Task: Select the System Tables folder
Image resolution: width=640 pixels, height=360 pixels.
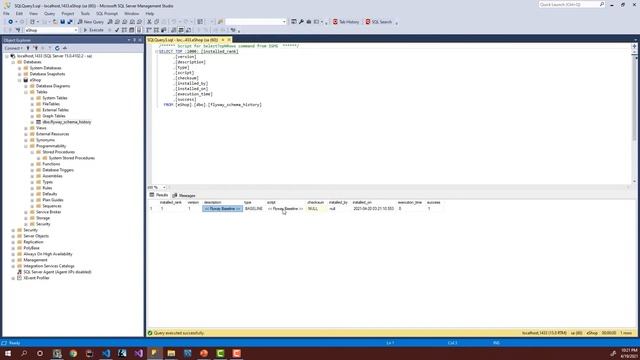Action: 55,98
